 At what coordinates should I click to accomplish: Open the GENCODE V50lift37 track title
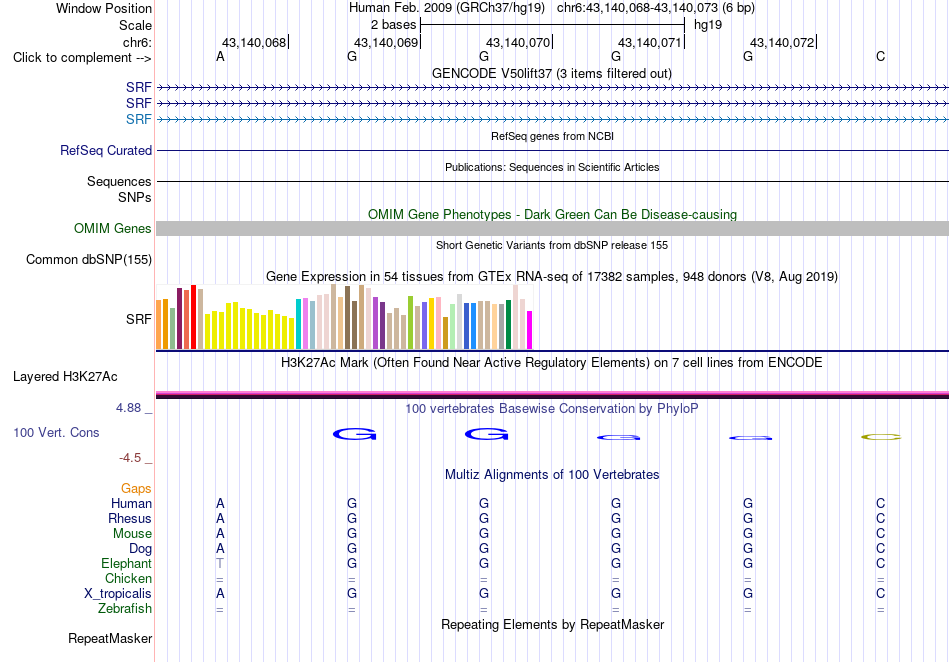pos(552,73)
